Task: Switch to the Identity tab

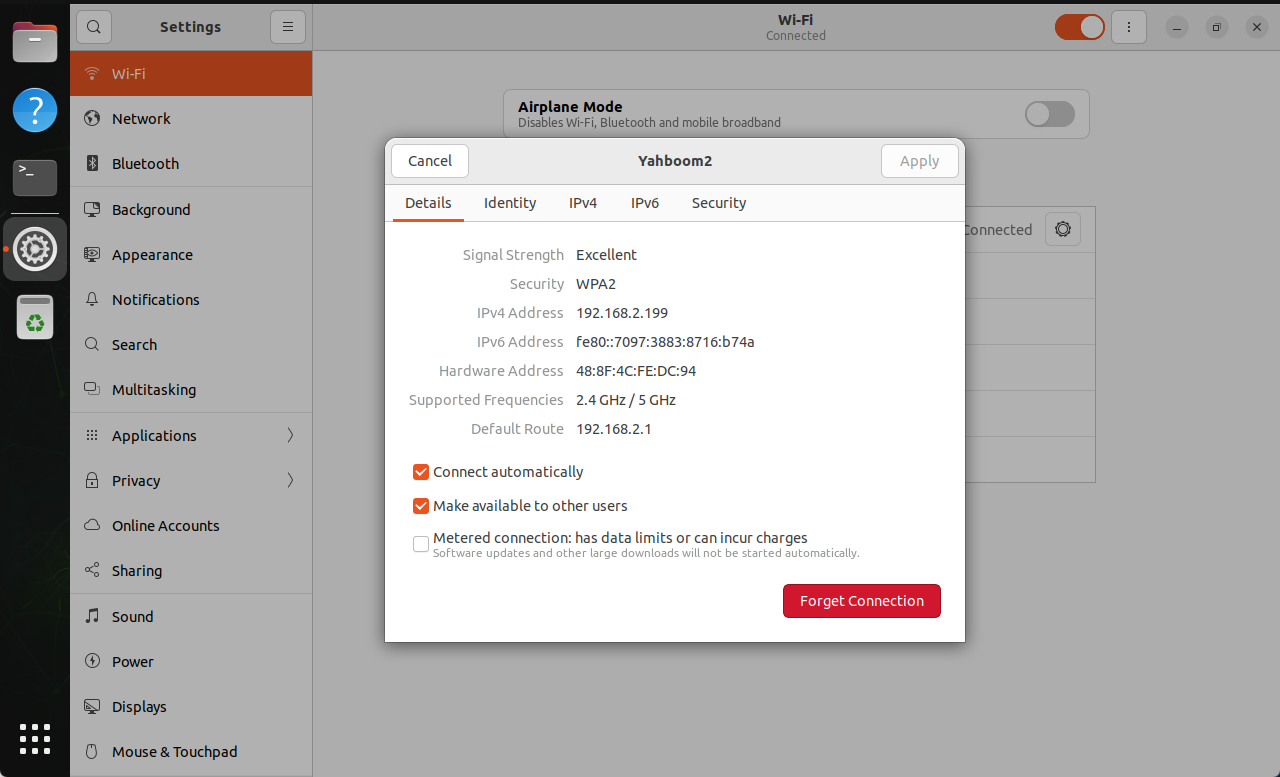Action: tap(510, 203)
